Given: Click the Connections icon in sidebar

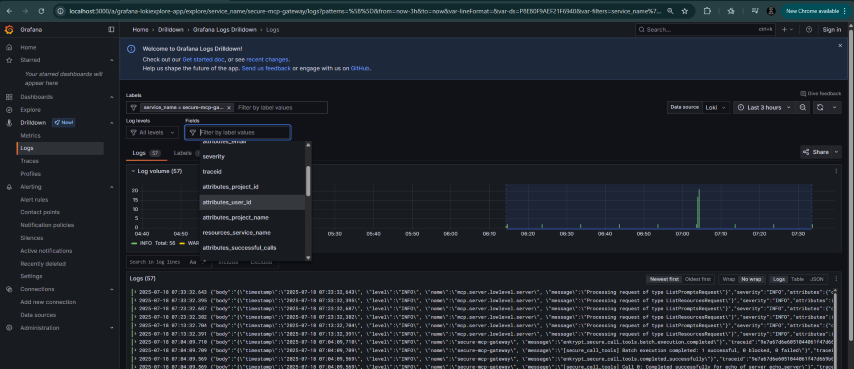Looking at the screenshot, I should coord(9,289).
